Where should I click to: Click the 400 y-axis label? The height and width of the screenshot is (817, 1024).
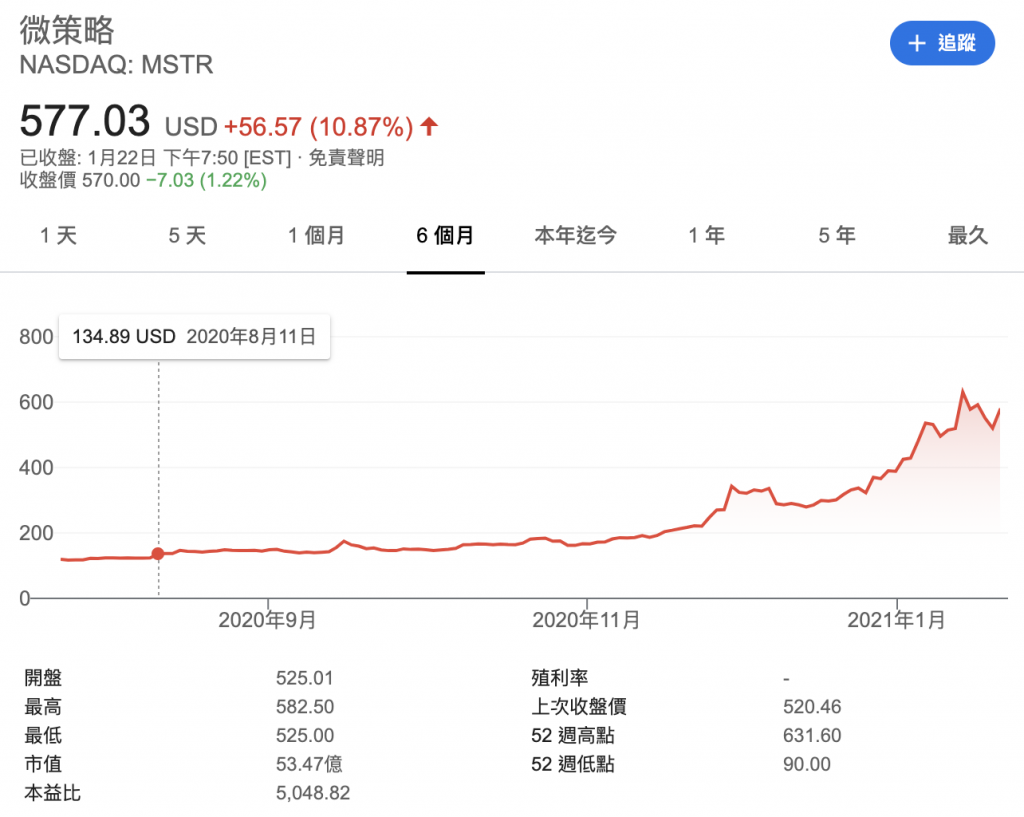pyautogui.click(x=36, y=468)
